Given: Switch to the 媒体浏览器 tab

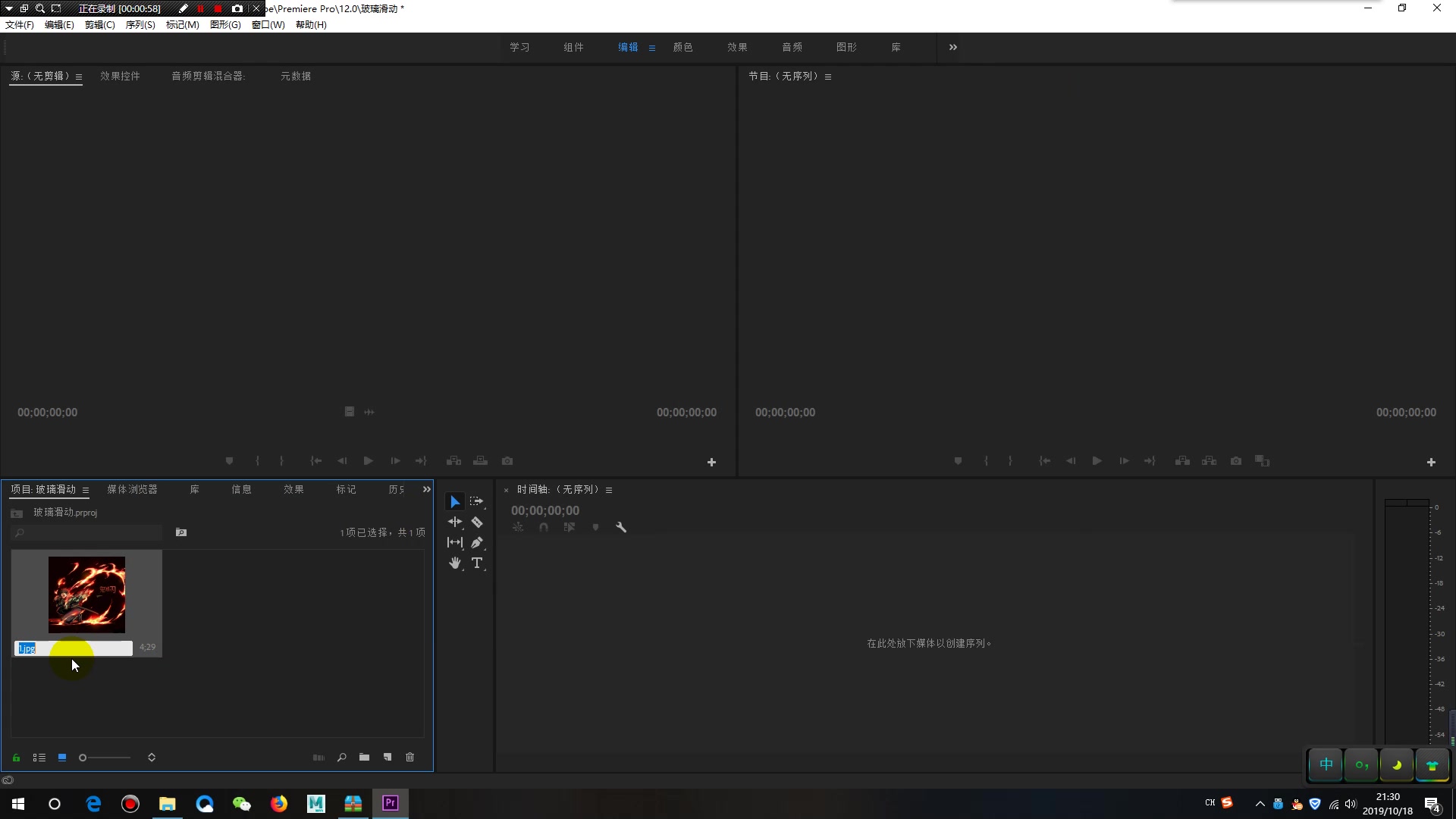Looking at the screenshot, I should (x=132, y=490).
